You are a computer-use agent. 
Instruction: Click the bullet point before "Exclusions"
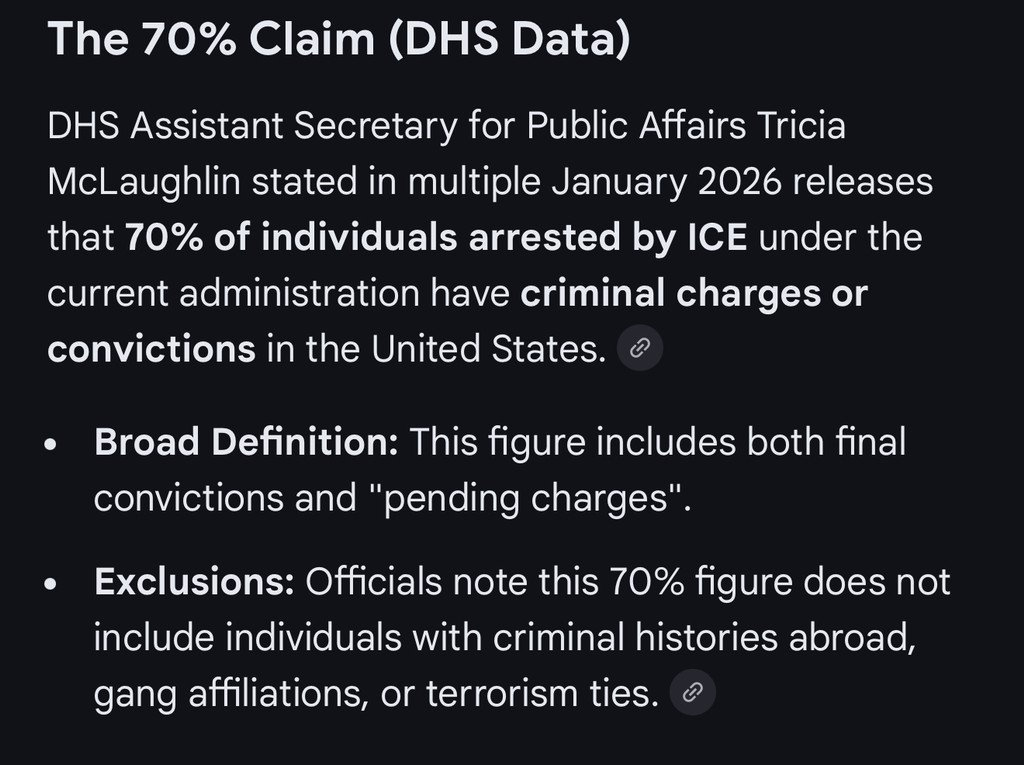[51, 585]
